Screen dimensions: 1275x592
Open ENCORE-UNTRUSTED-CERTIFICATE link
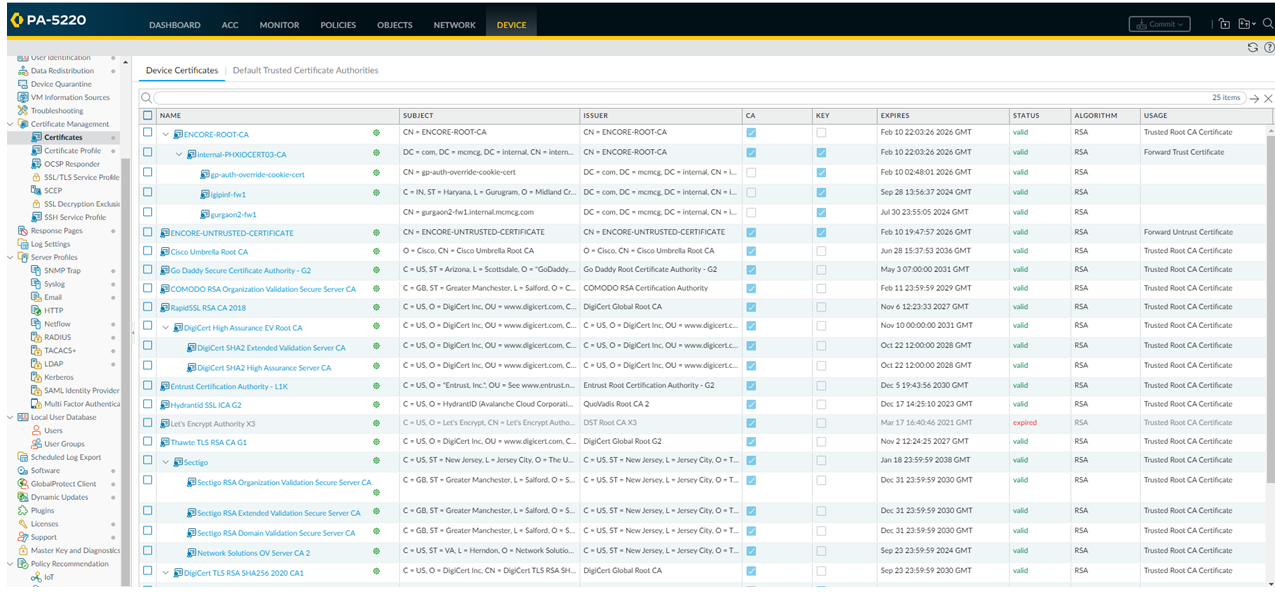[232, 233]
